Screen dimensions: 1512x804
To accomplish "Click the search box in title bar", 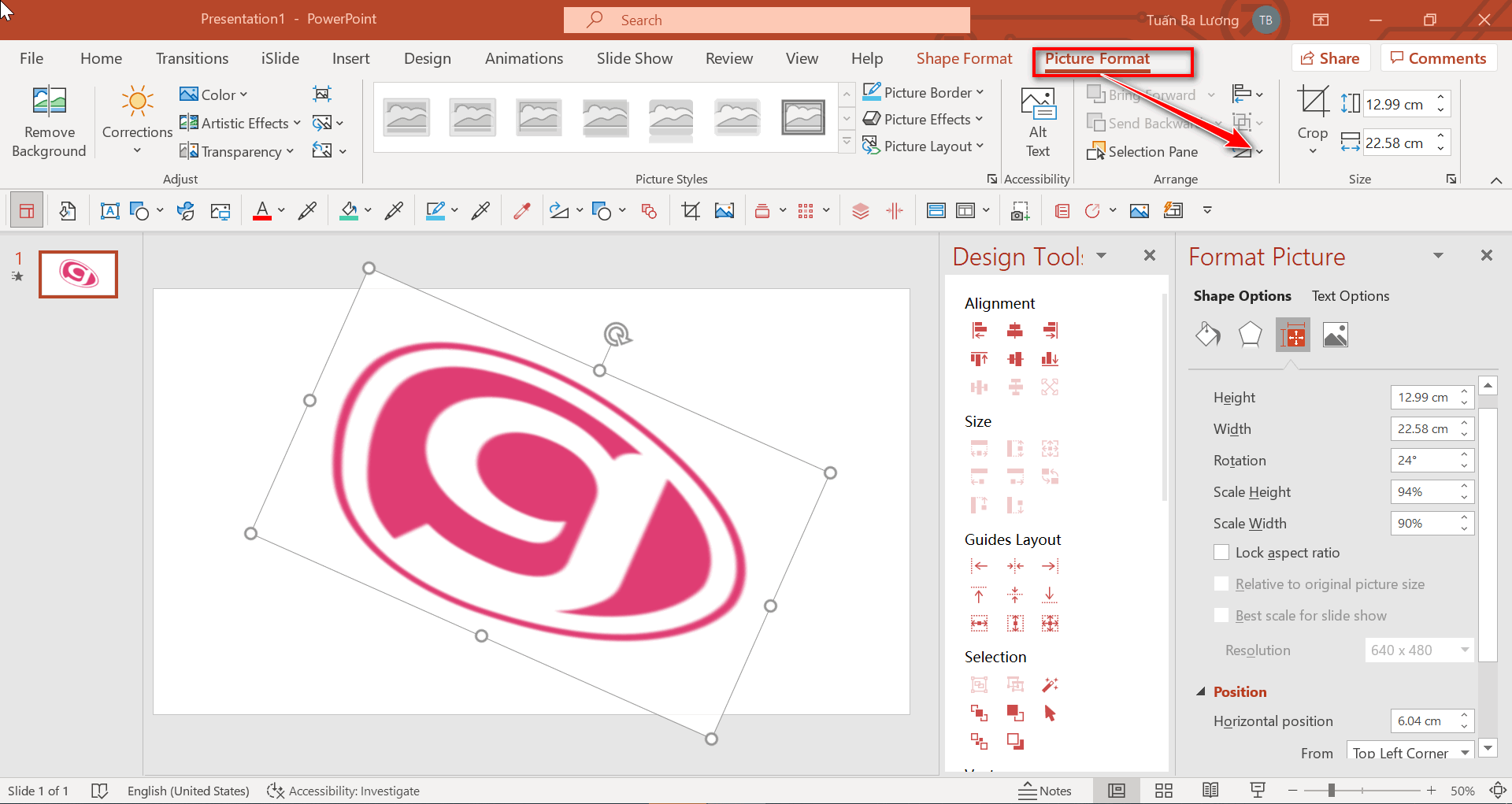I will point(766,20).
